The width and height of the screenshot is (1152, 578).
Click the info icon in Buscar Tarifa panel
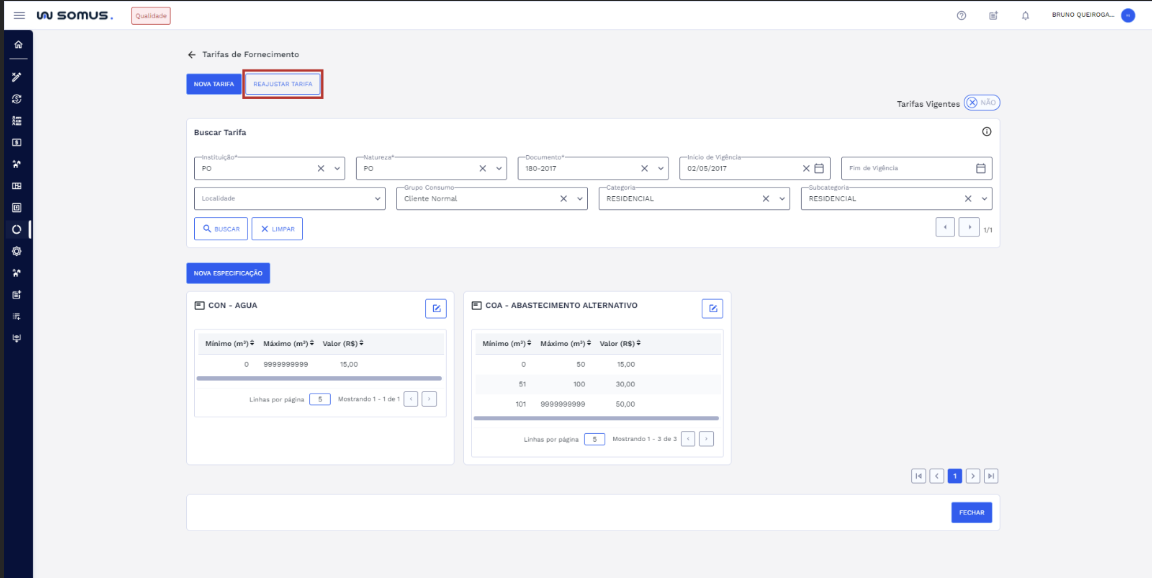point(986,132)
